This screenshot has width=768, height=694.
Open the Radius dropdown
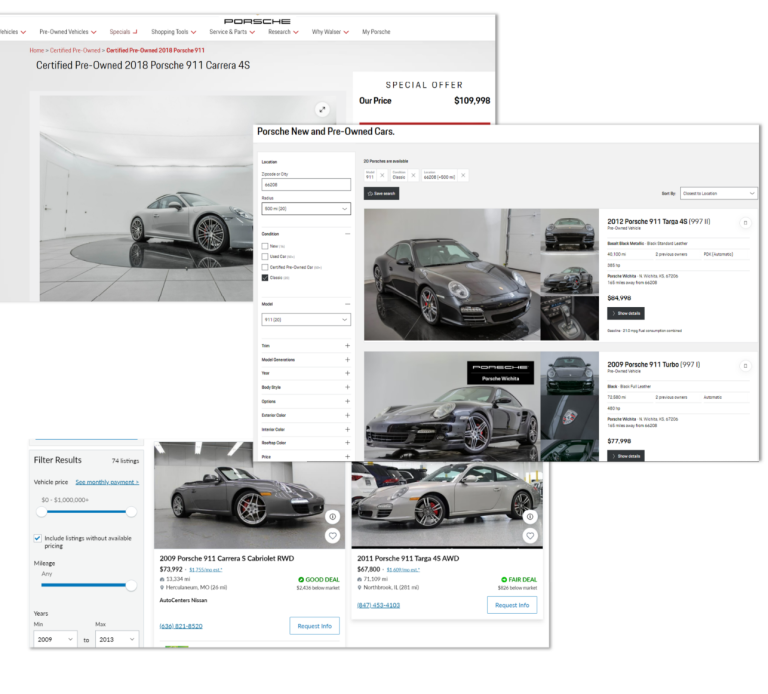coord(306,209)
